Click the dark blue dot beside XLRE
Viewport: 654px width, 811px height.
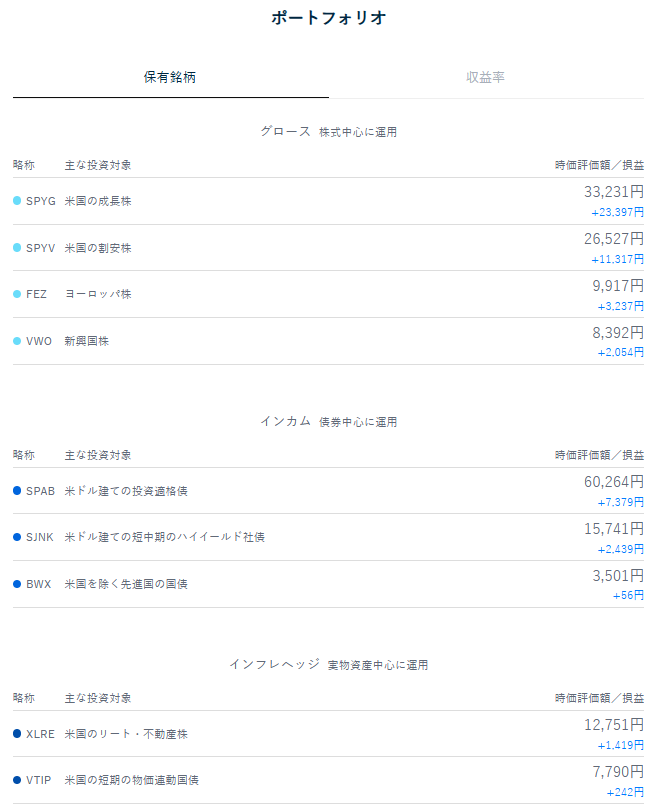(17, 733)
